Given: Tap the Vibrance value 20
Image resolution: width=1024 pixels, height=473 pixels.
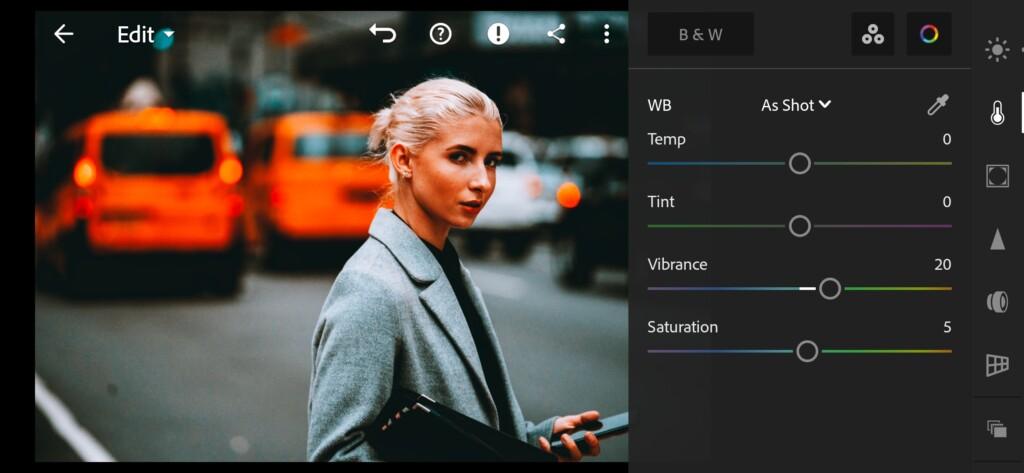Looking at the screenshot, I should click(942, 265).
